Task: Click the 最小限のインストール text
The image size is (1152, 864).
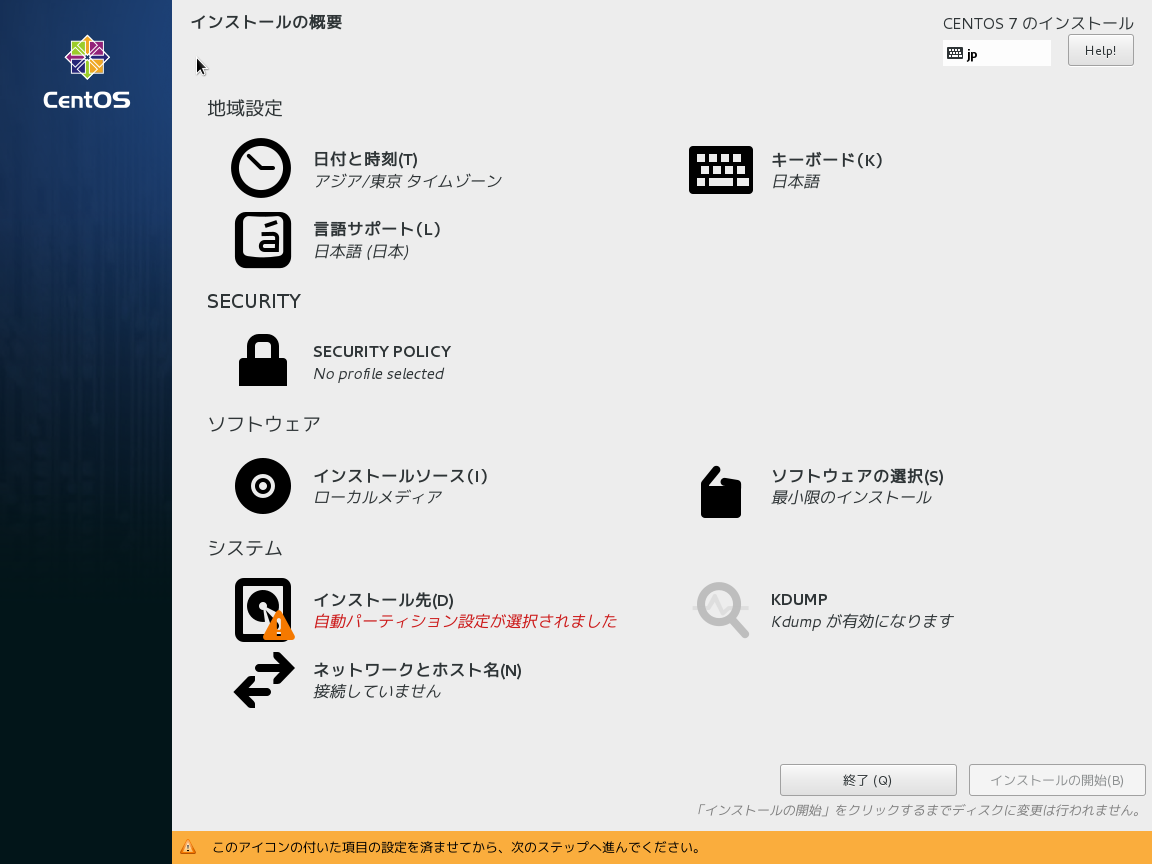Action: [852, 497]
